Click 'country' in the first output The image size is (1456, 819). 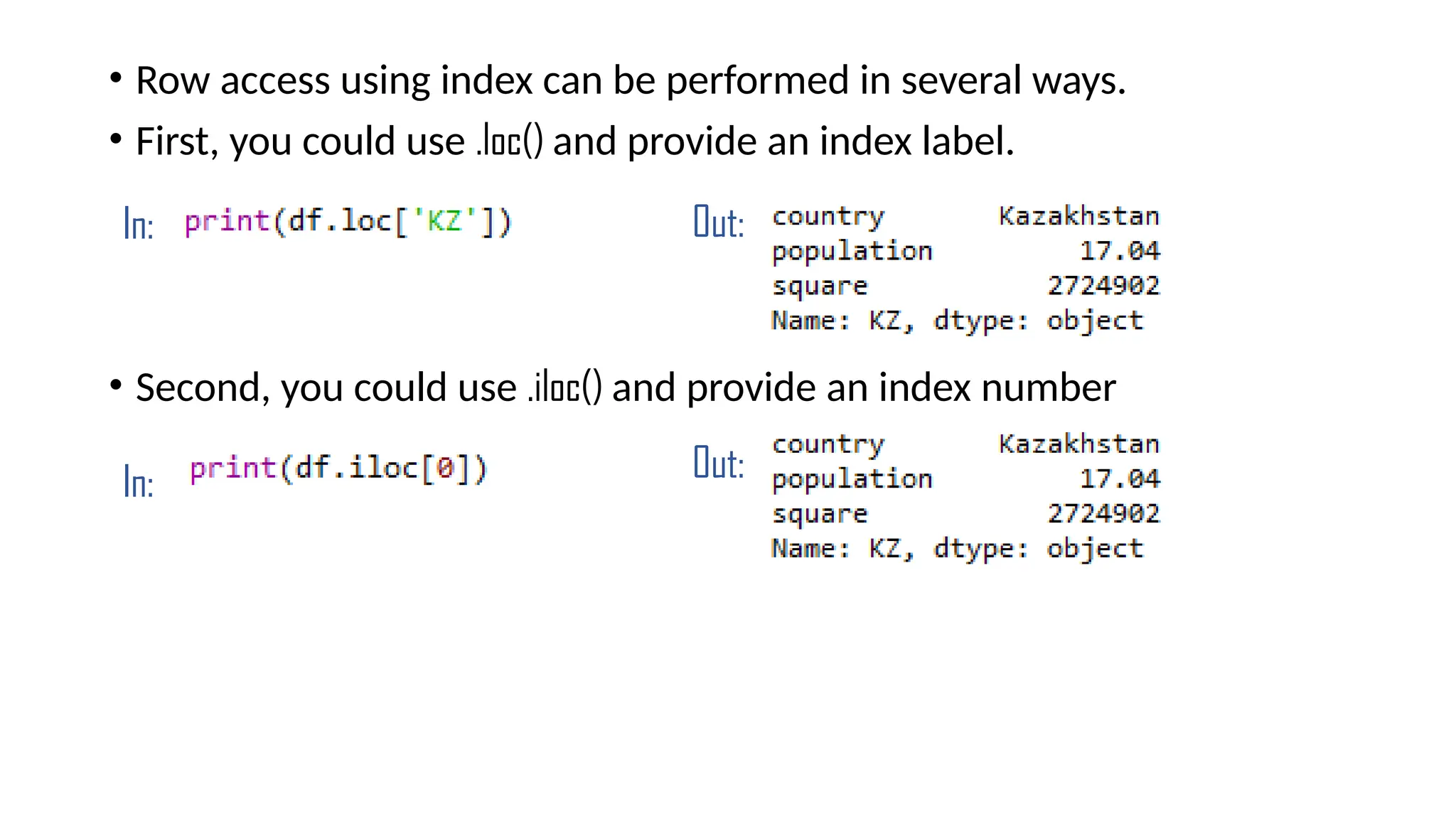coord(828,216)
